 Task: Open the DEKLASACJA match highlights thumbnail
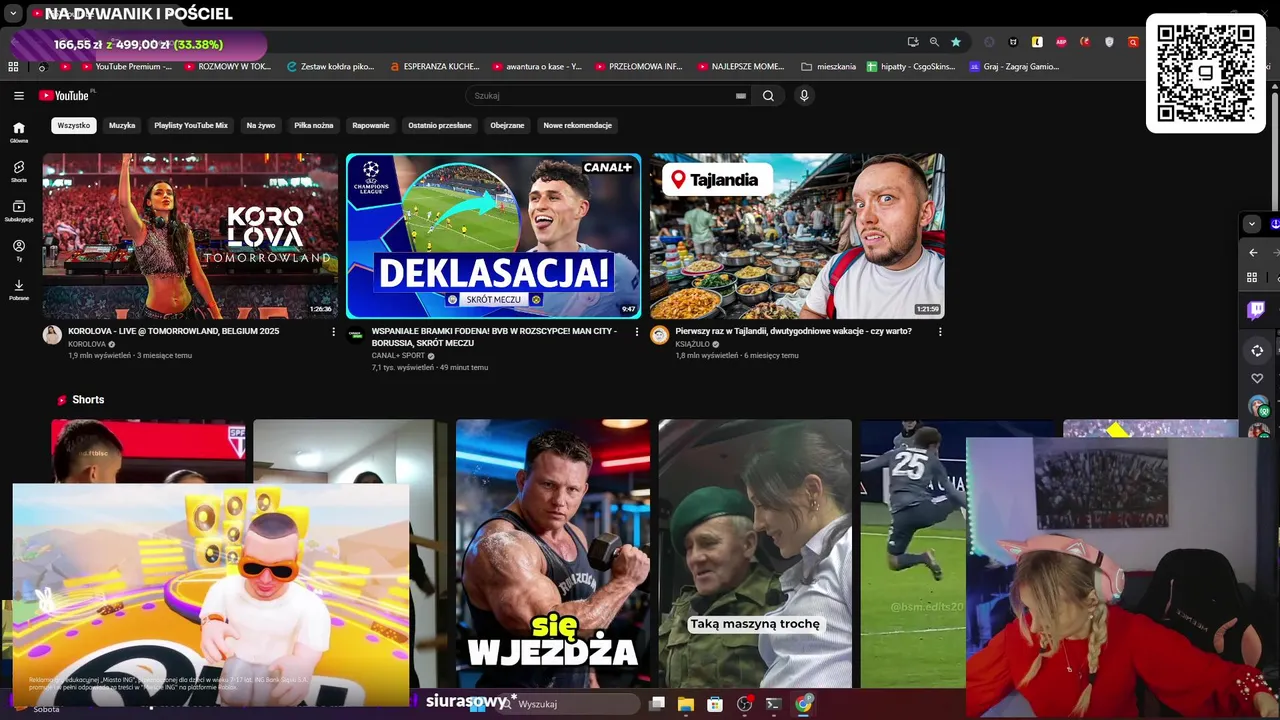point(493,236)
